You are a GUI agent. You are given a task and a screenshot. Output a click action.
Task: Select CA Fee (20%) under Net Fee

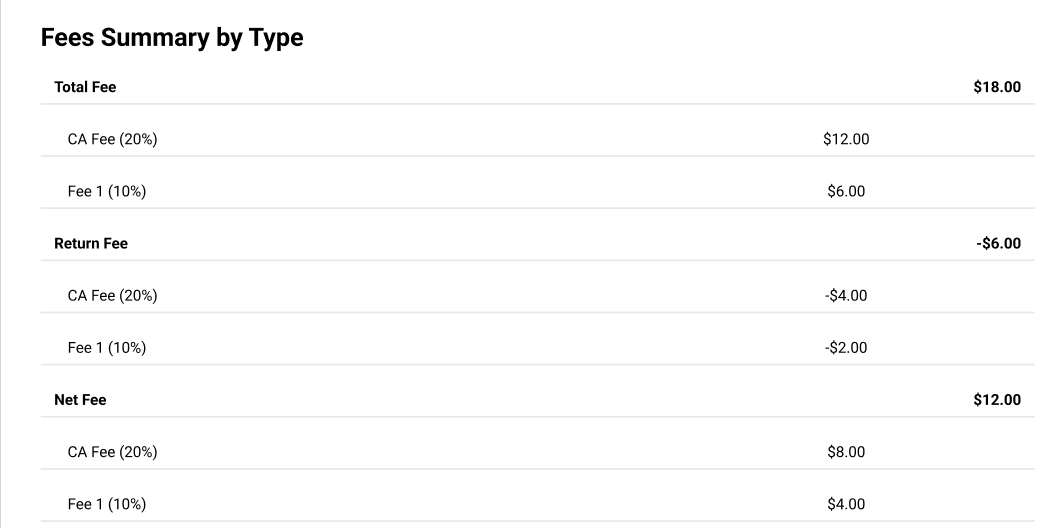coord(113,452)
